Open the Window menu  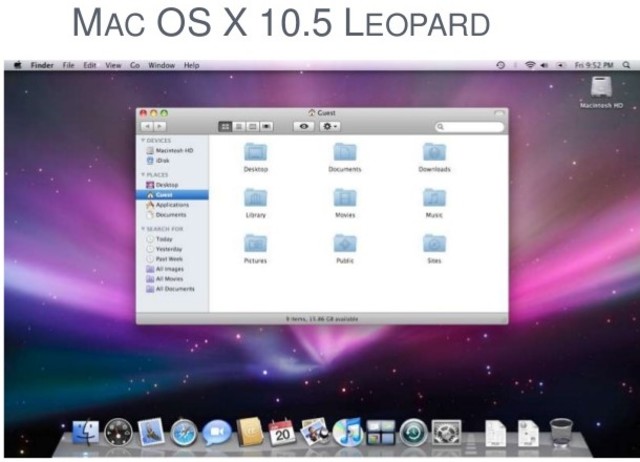[x=162, y=65]
